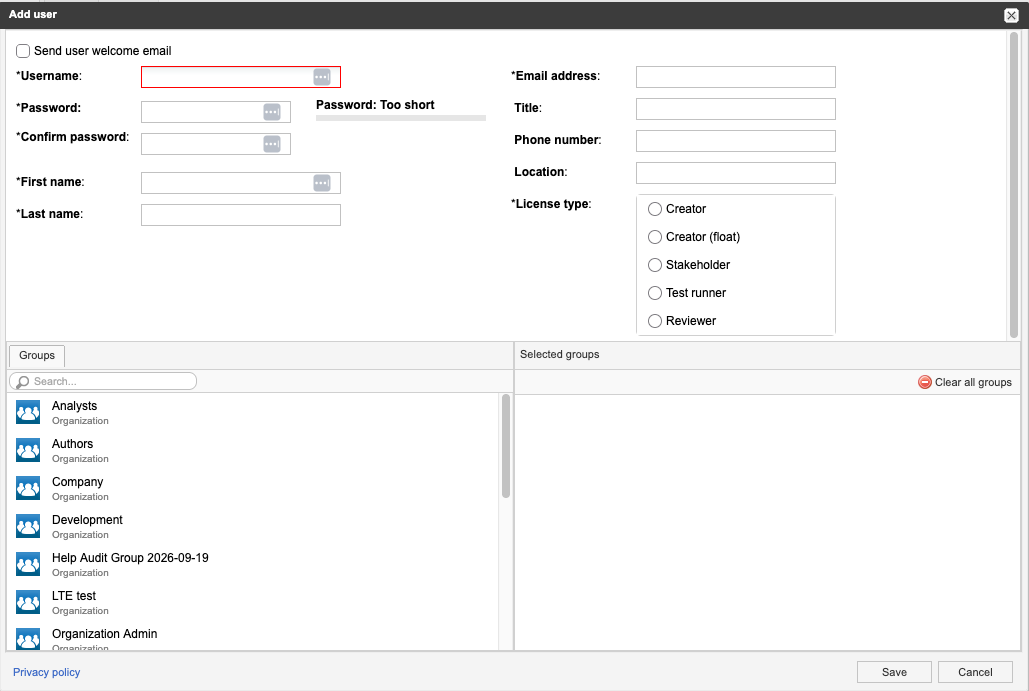This screenshot has width=1029, height=691.
Task: Click autofill icon in Confirm password field
Action: pos(272,144)
